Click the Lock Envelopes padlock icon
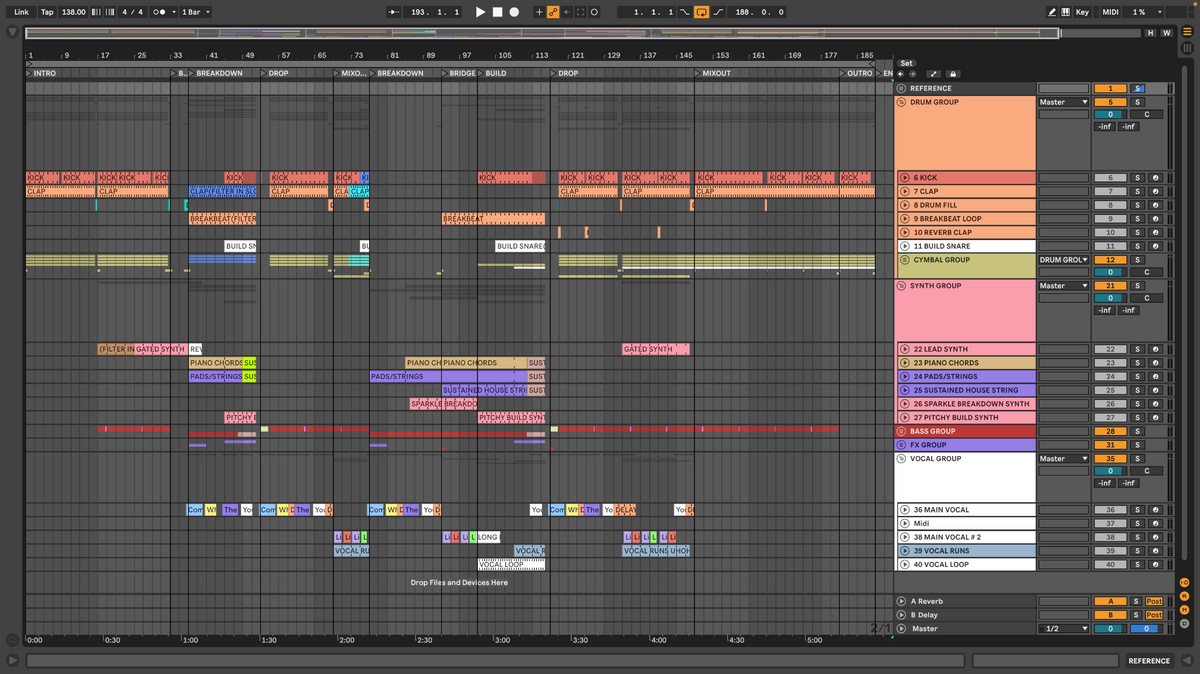This screenshot has height=674, width=1200. [953, 74]
